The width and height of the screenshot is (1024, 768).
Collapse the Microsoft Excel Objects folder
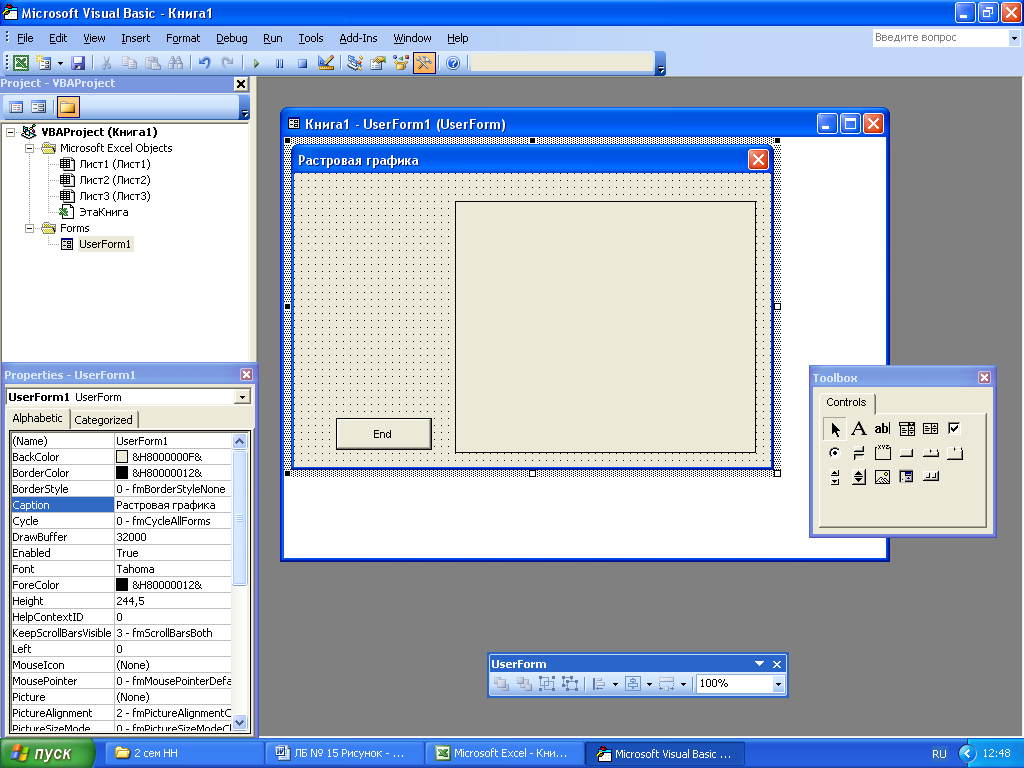[x=29, y=148]
